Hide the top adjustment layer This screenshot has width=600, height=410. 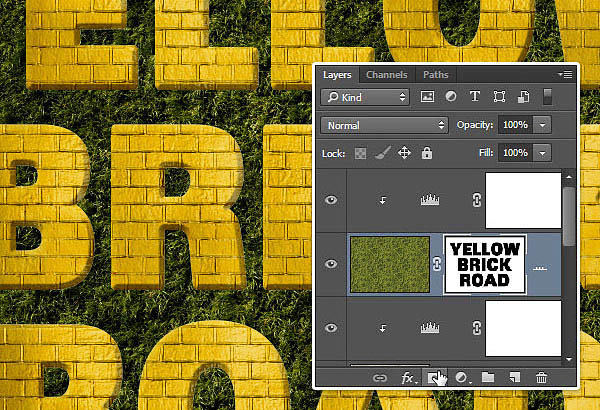(331, 200)
